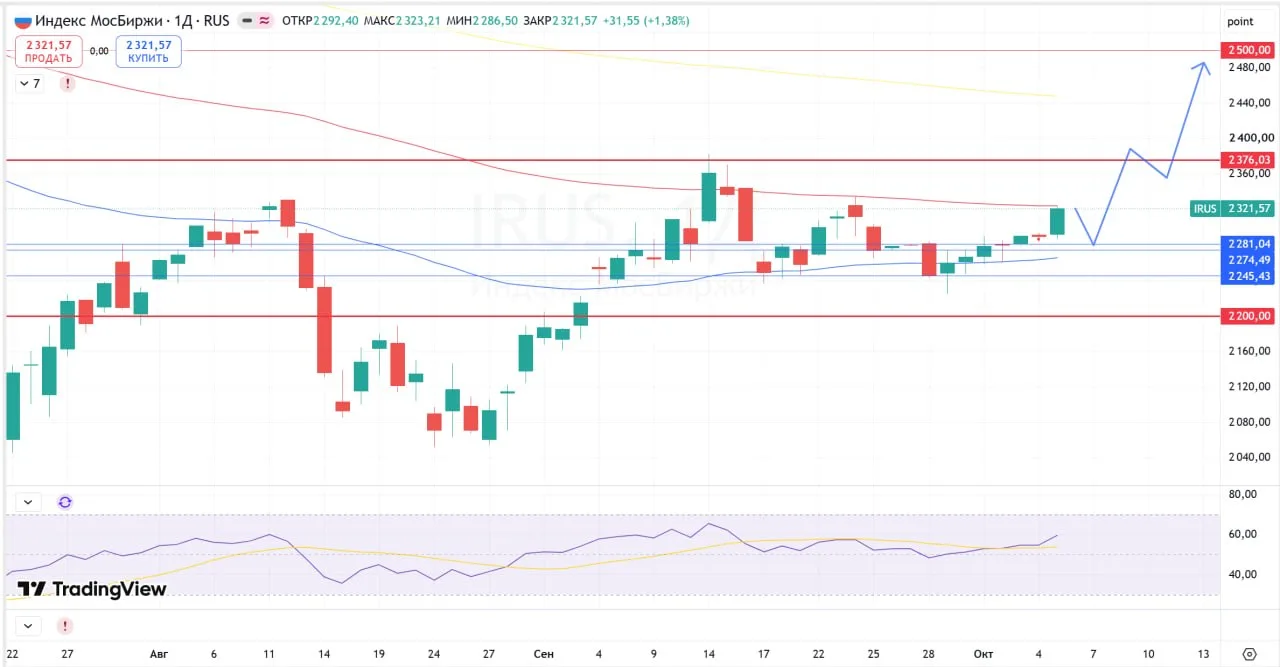This screenshot has height=667, width=1280.
Task: Select the blue 2245,43 price label
Action: pos(1247,276)
